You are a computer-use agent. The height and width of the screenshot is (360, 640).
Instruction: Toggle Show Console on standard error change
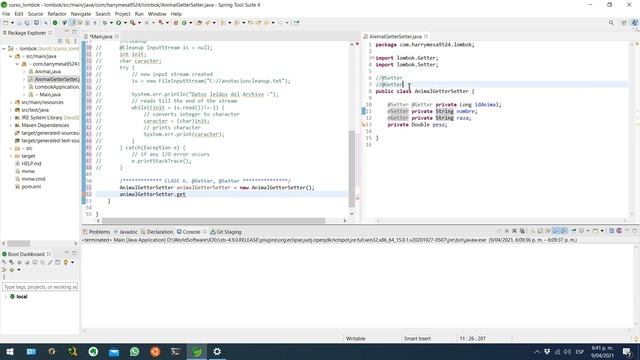click(564, 231)
